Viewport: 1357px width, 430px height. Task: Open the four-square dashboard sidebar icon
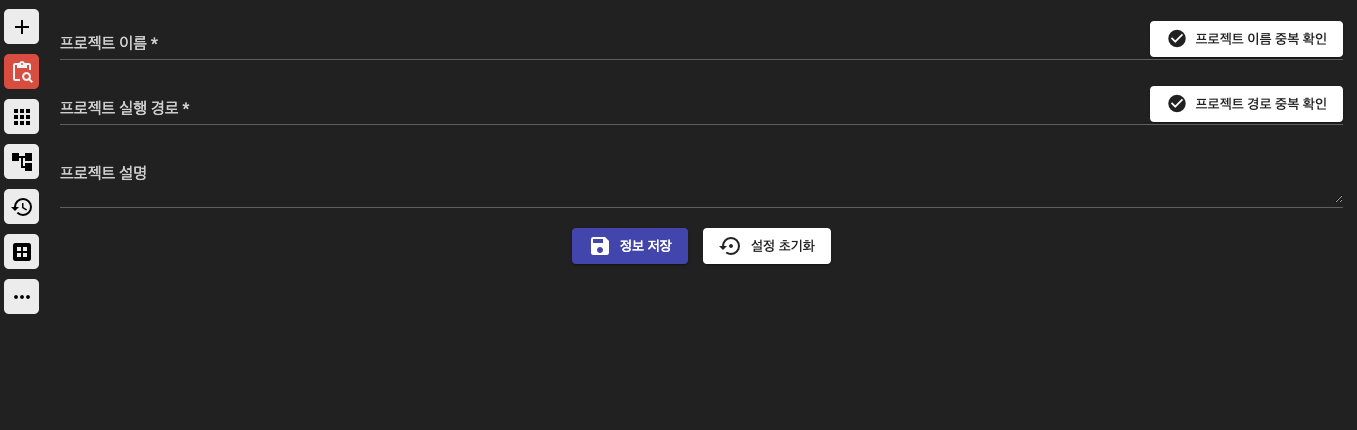[21, 252]
